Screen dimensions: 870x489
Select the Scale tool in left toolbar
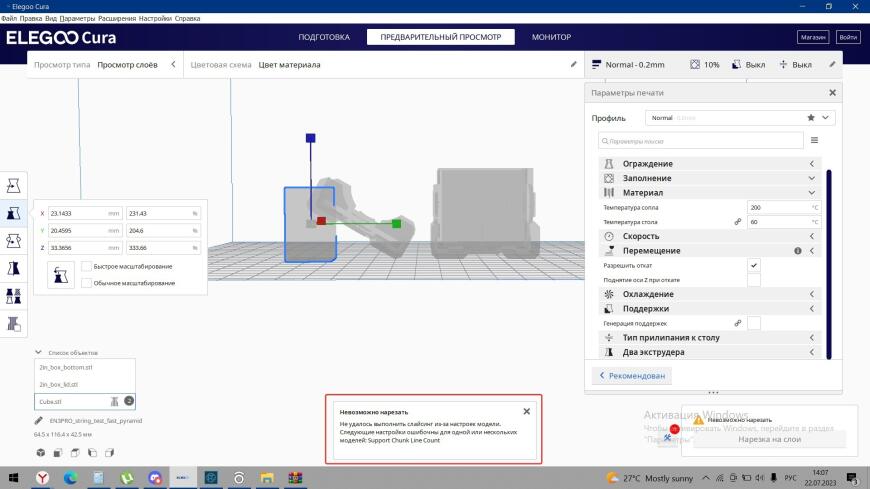tap(13, 213)
